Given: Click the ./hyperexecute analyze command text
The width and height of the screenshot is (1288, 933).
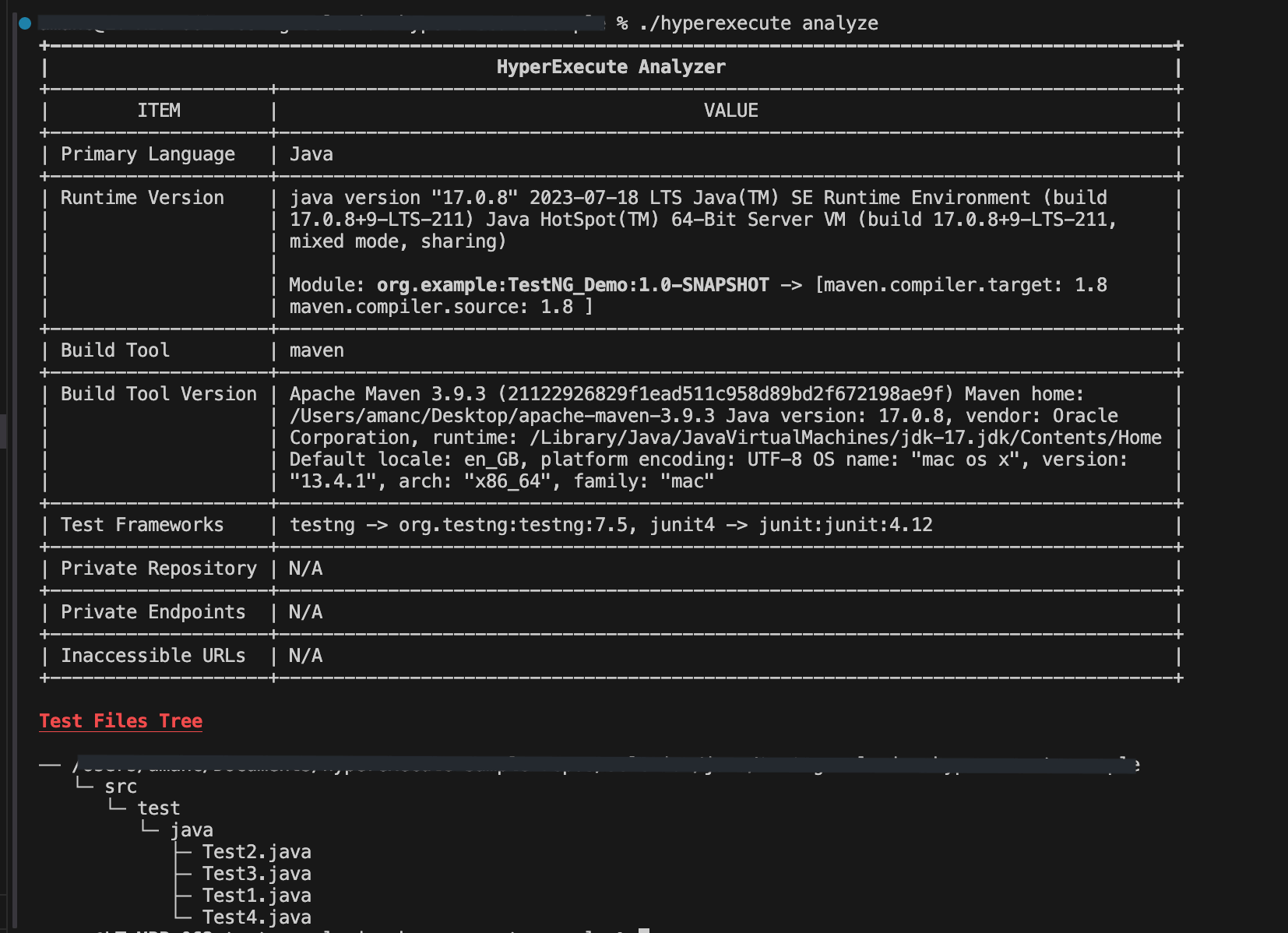Looking at the screenshot, I should click(x=758, y=23).
